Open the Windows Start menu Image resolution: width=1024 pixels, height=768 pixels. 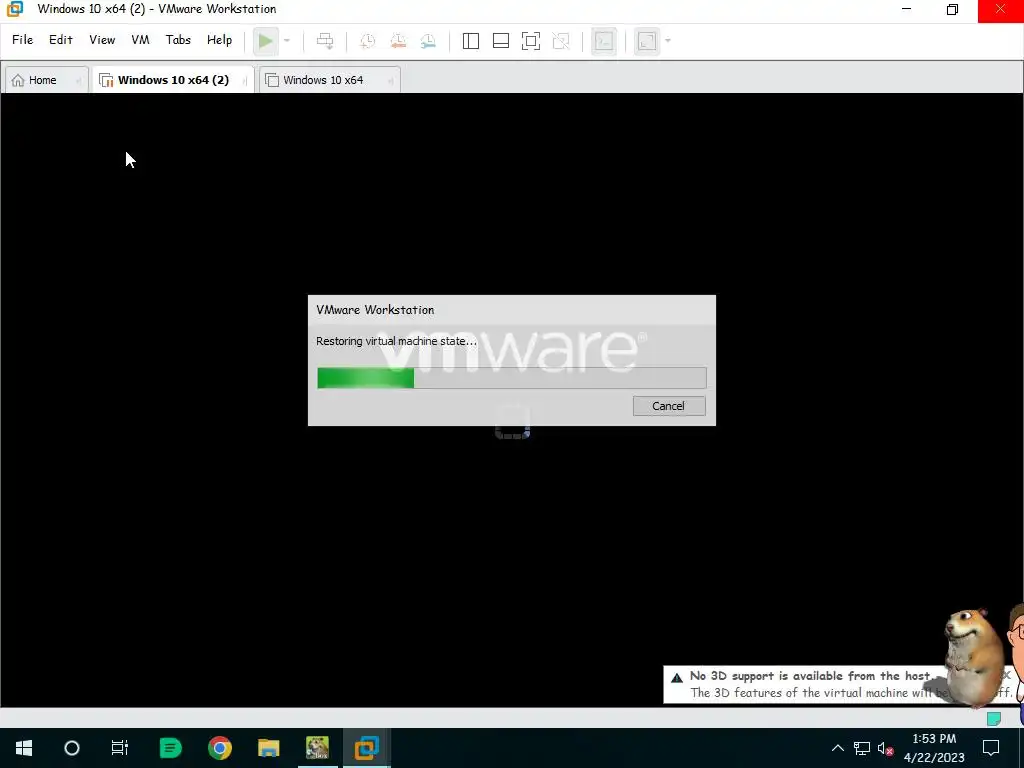[24, 748]
